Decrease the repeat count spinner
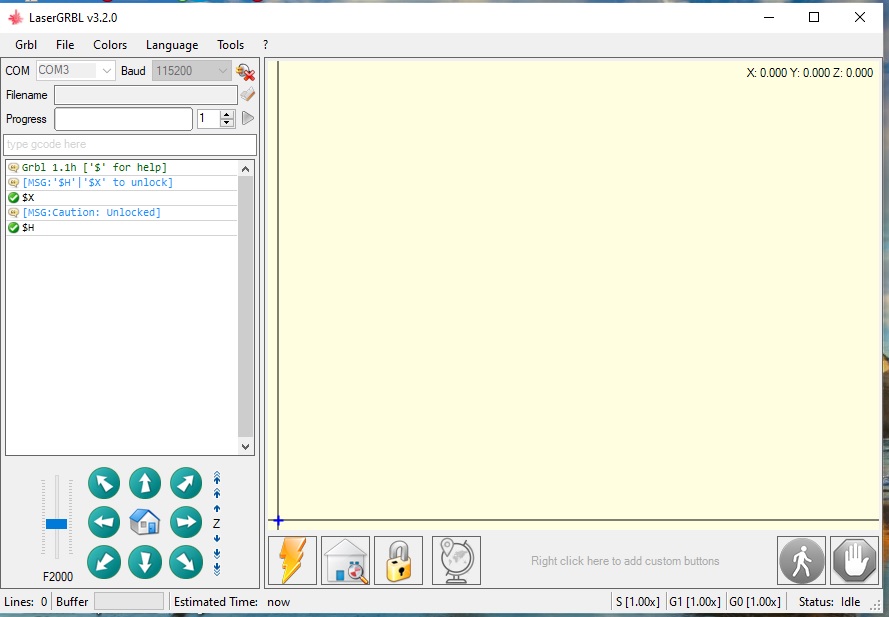Image resolution: width=889 pixels, height=617 pixels. tap(227, 123)
